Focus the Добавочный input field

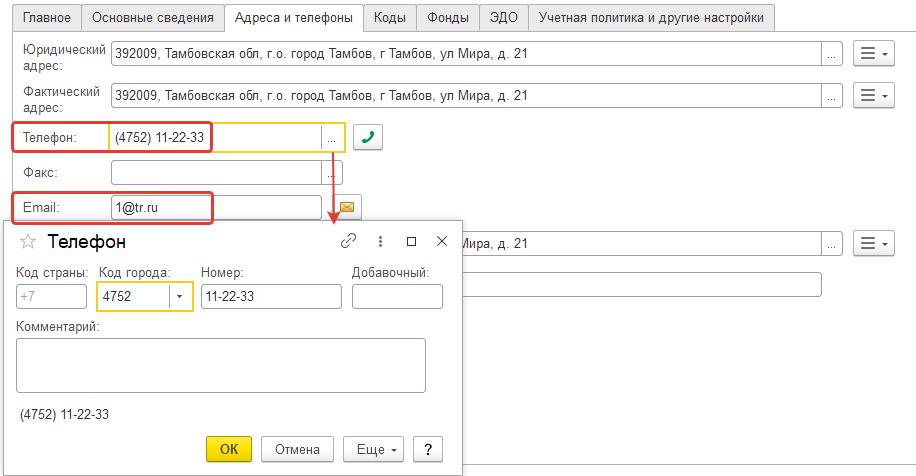tap(397, 297)
